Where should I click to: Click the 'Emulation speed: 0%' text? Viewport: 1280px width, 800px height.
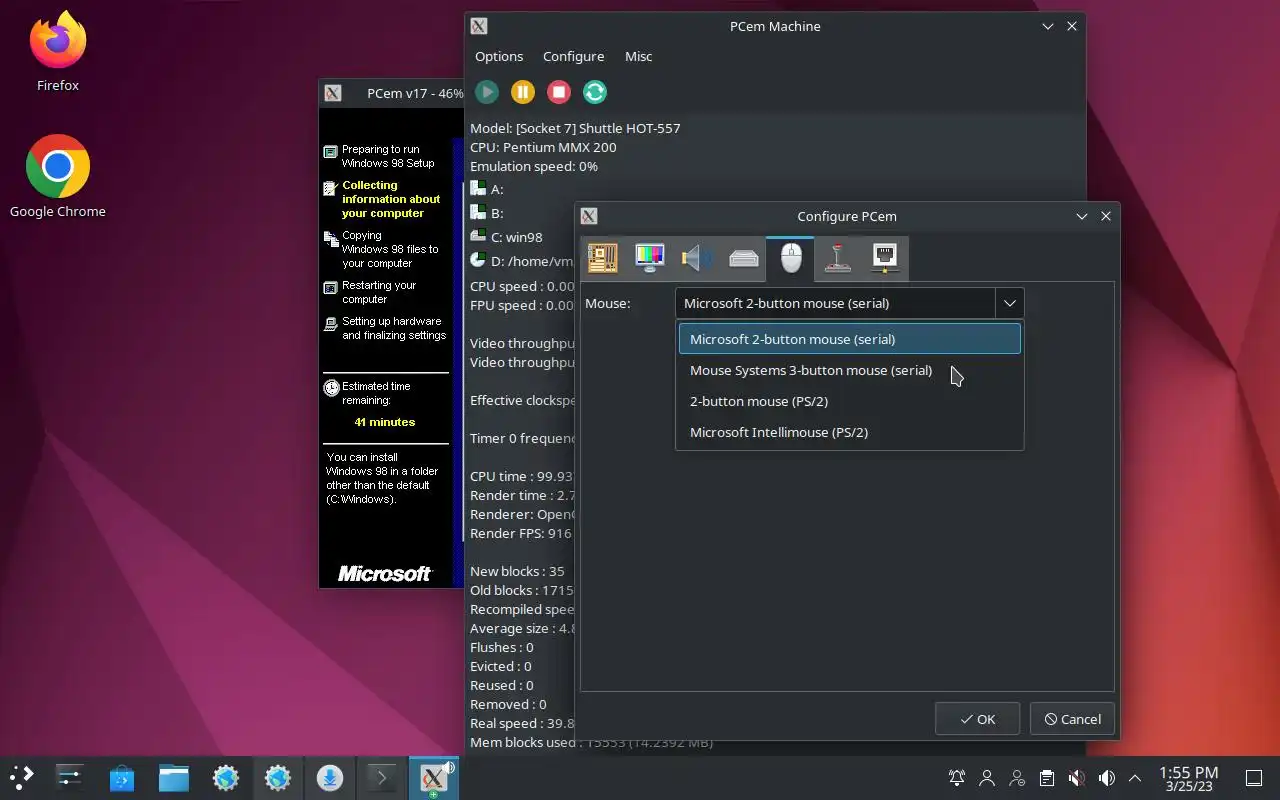coord(534,166)
